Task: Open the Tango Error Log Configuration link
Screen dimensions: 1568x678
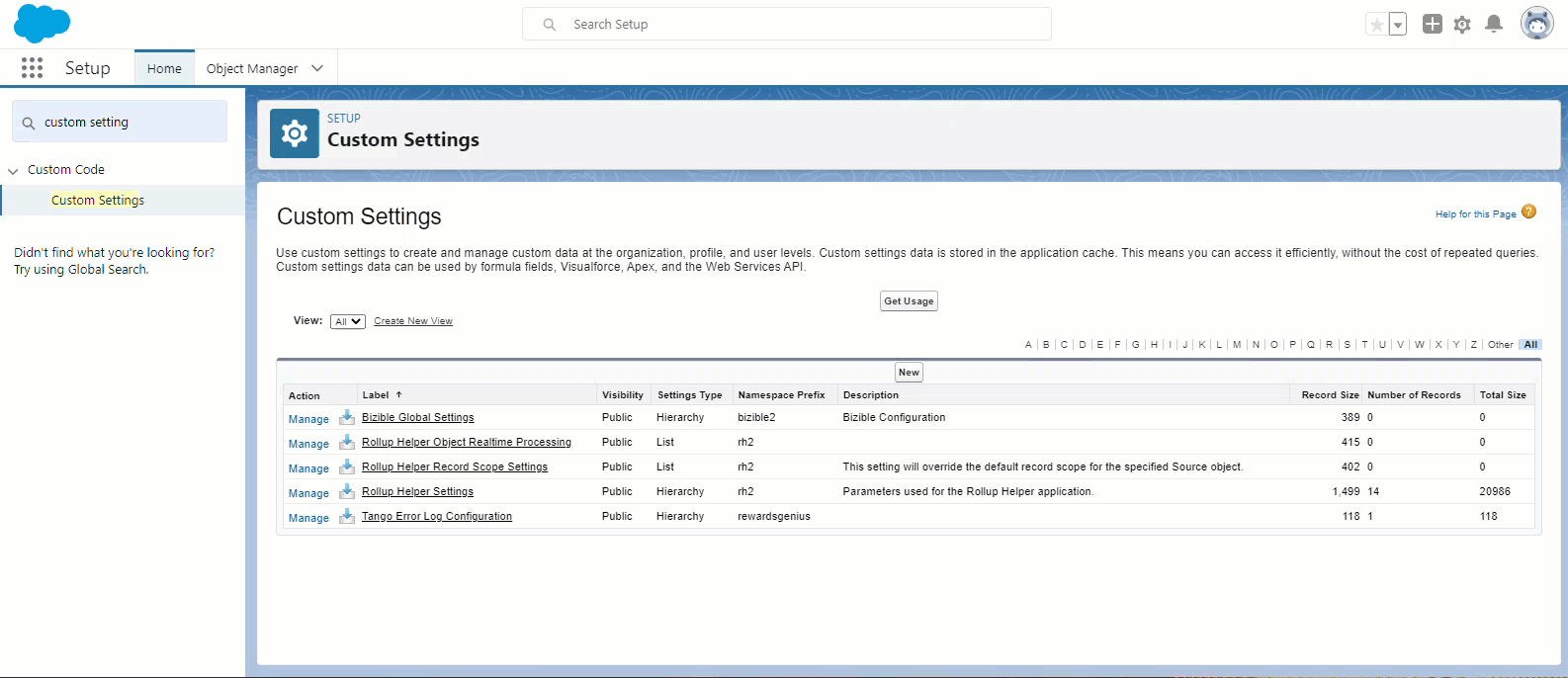Action: (437, 516)
